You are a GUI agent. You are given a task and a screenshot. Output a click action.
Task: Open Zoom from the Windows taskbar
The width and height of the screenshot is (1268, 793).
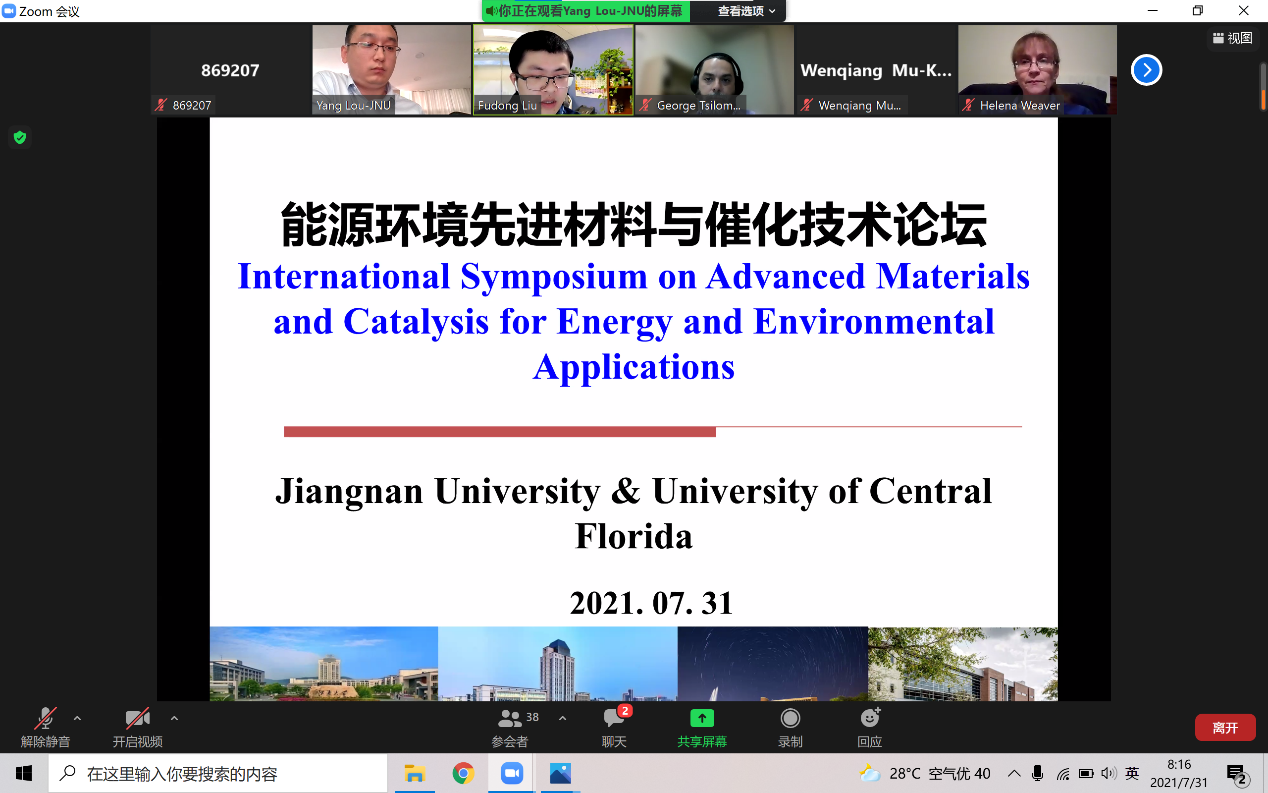point(512,773)
